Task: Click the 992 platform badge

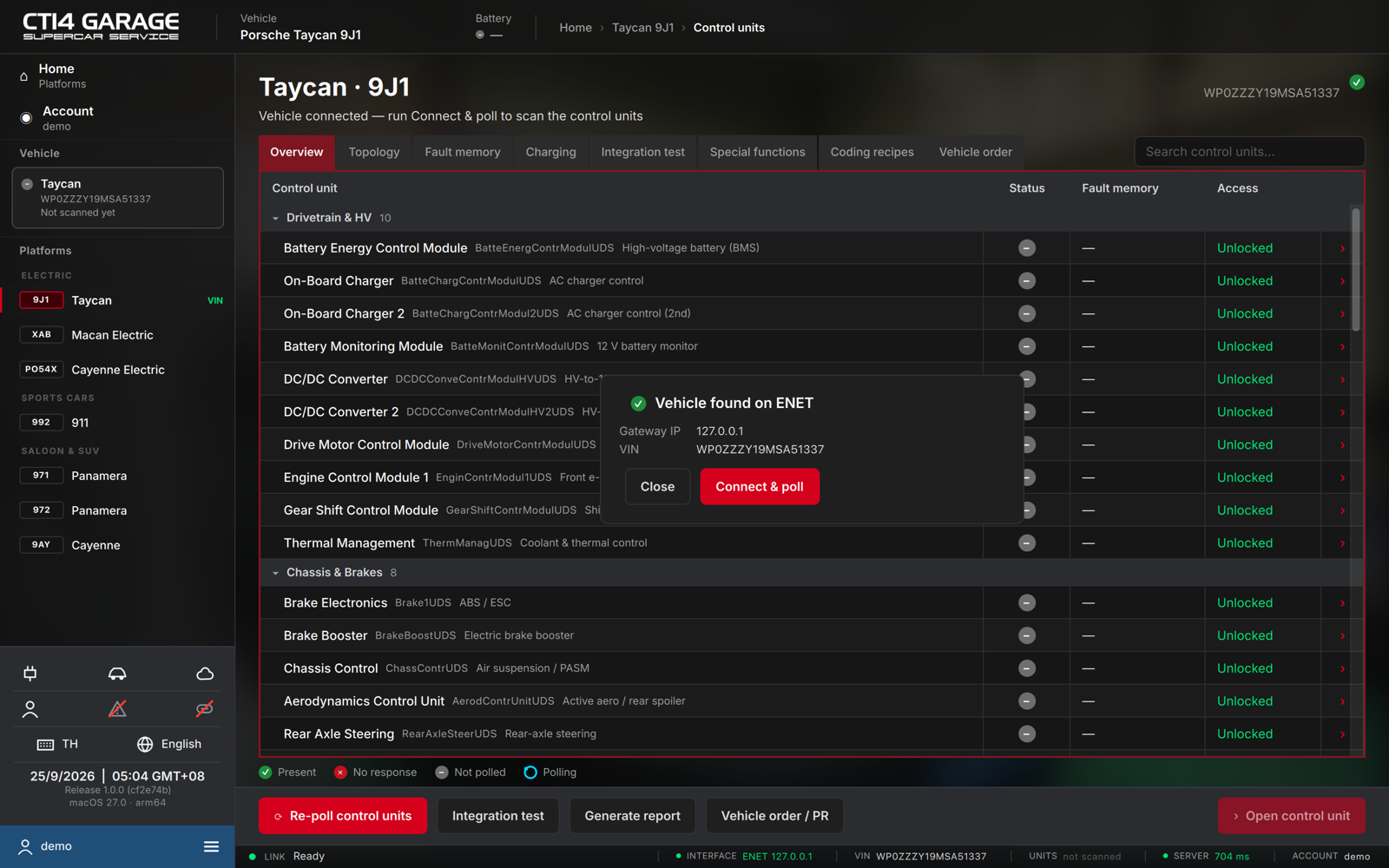Action: (x=41, y=423)
